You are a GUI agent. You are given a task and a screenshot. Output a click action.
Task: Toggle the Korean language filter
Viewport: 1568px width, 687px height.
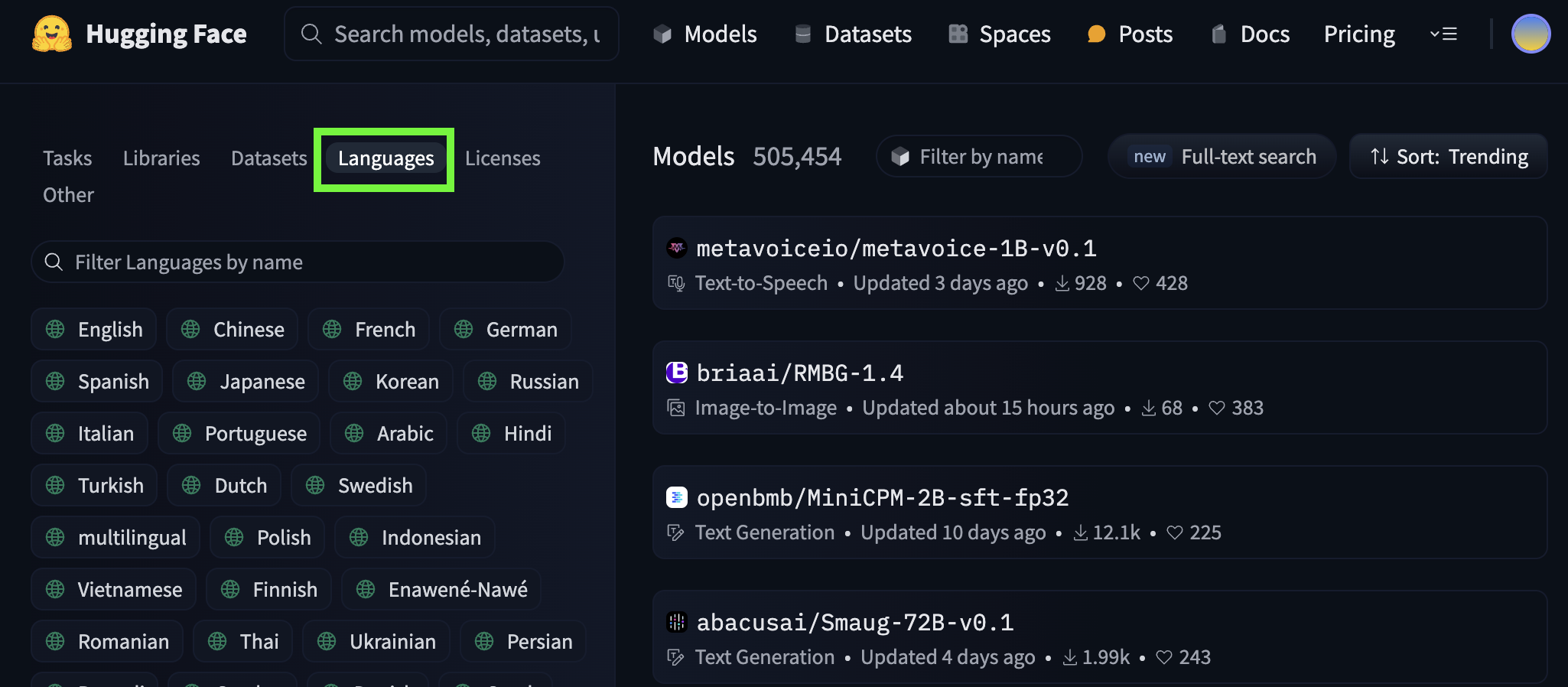(391, 382)
